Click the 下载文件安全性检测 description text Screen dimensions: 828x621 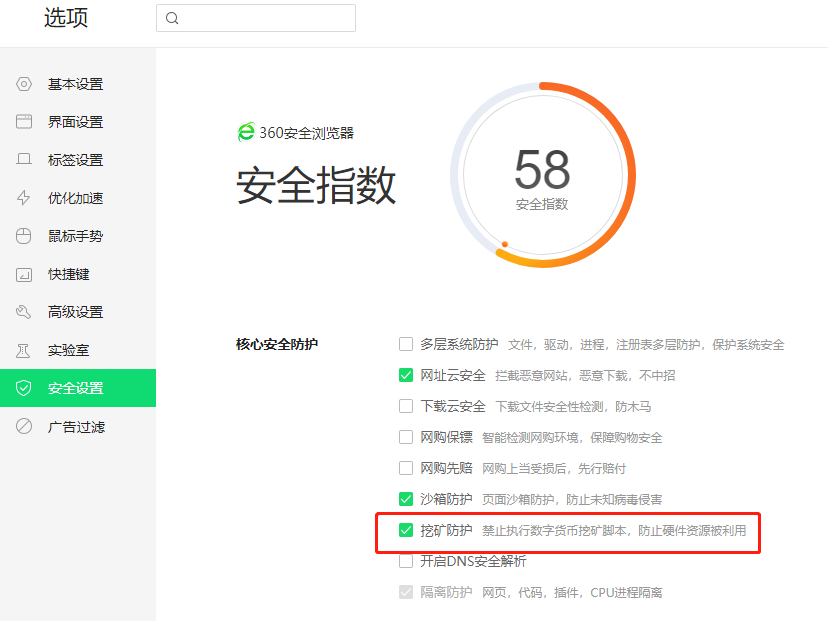coord(573,407)
